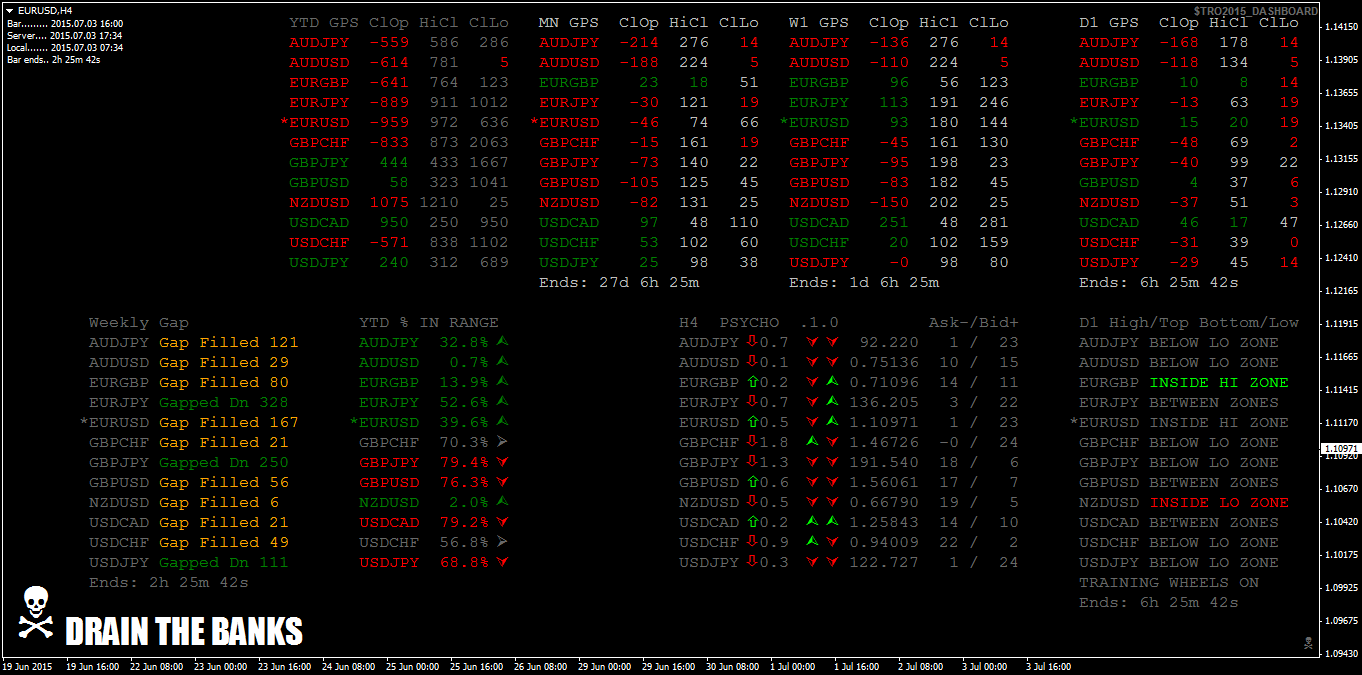Click green up arrow beside AUDUSD 0.7%
Viewport: 1362px width, 675px height.
point(502,362)
